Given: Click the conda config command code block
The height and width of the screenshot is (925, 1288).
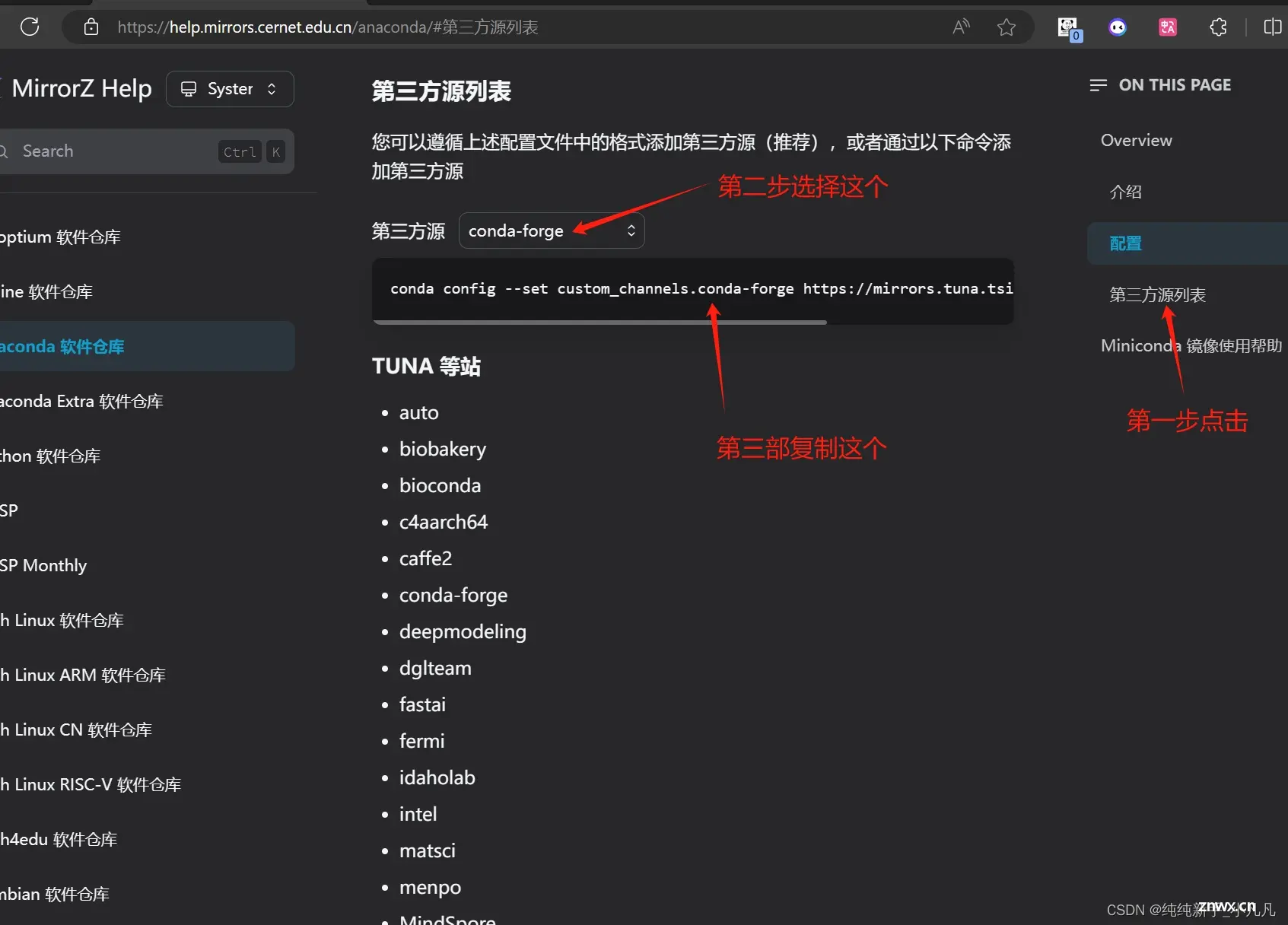Looking at the screenshot, I should pos(692,289).
